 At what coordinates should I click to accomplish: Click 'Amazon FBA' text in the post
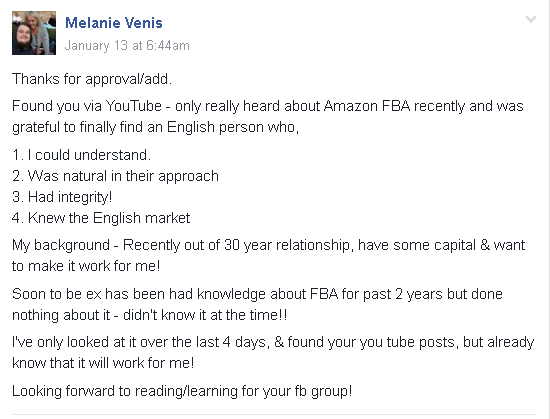[x=367, y=106]
